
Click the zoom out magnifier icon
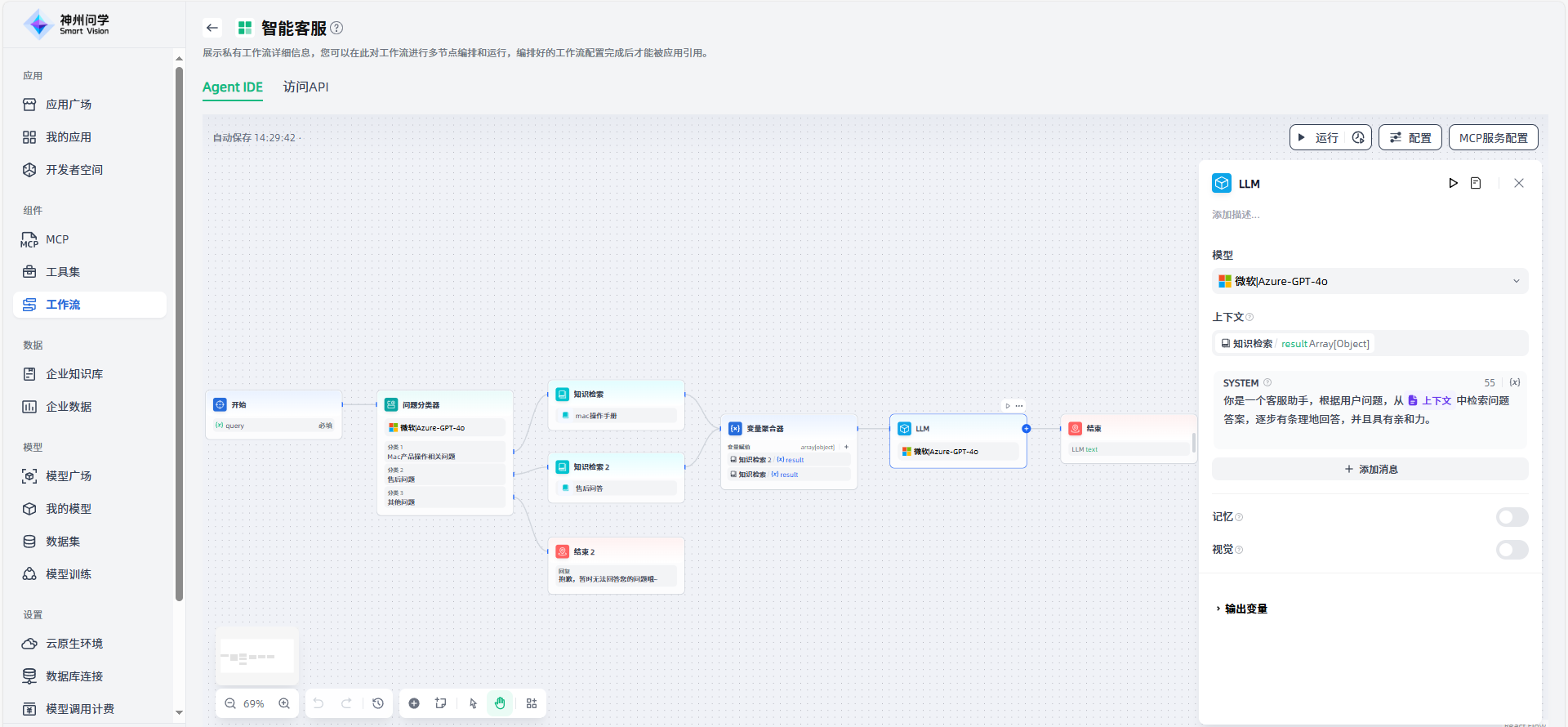[x=230, y=703]
